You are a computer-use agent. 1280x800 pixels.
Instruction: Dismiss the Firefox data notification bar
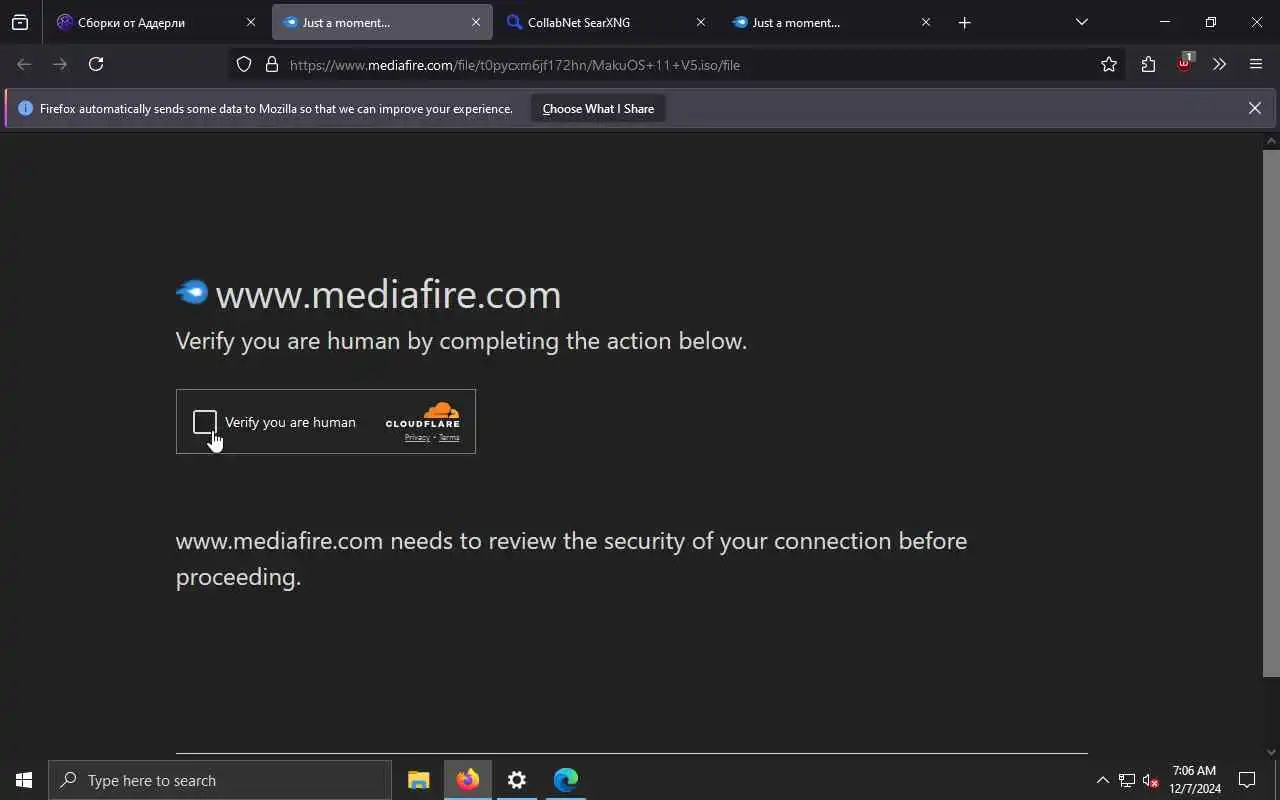[1255, 108]
